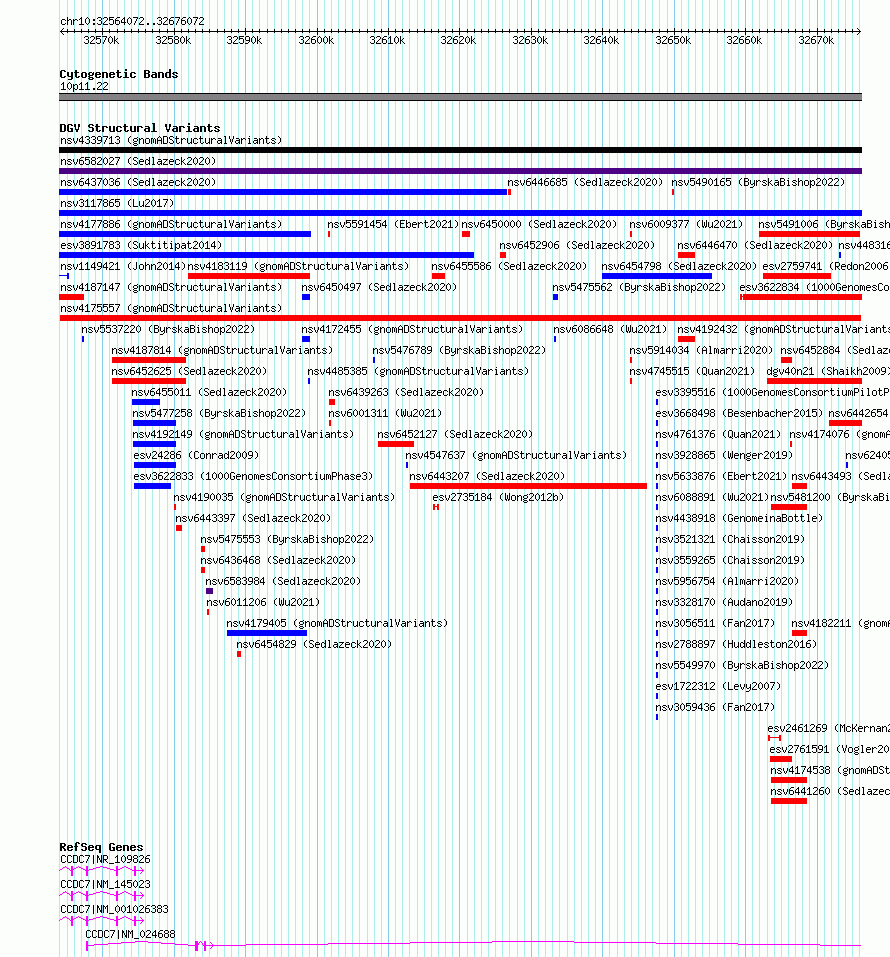Open nsv4179405 gnomADStructuralVariants label
This screenshot has width=890, height=957.
[x=337, y=623]
